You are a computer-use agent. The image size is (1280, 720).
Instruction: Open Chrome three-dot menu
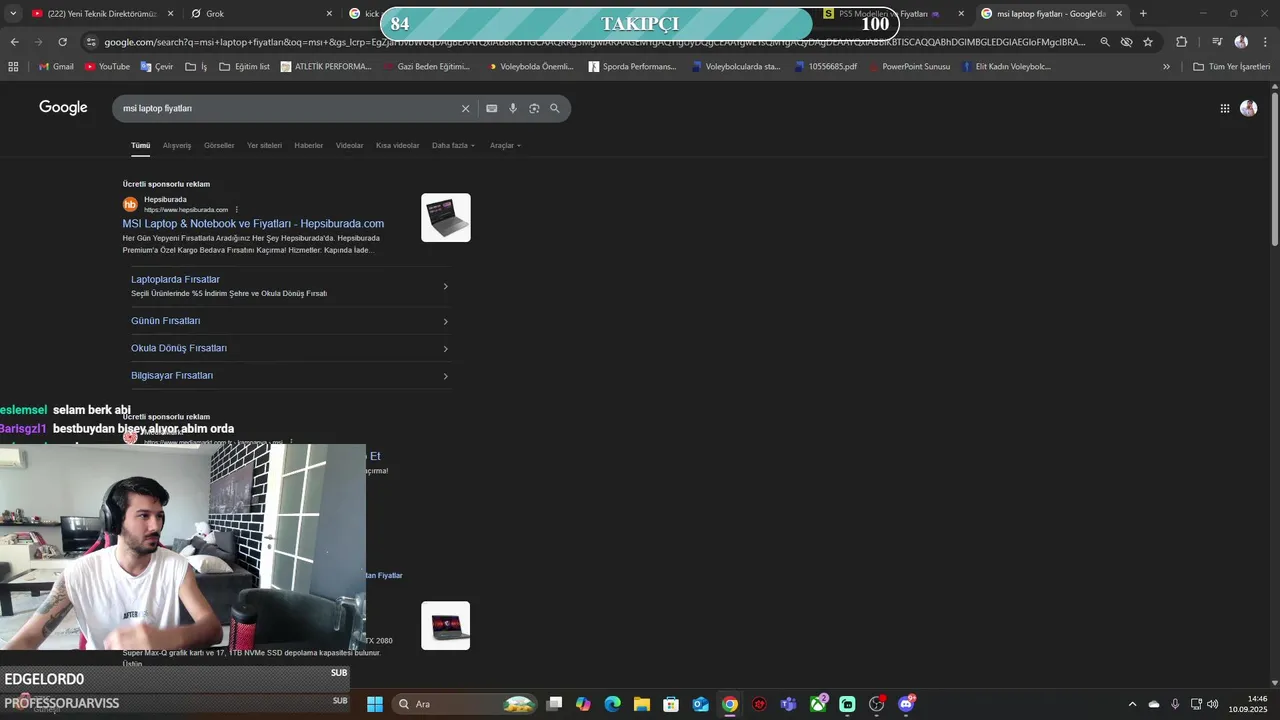(x=1264, y=42)
